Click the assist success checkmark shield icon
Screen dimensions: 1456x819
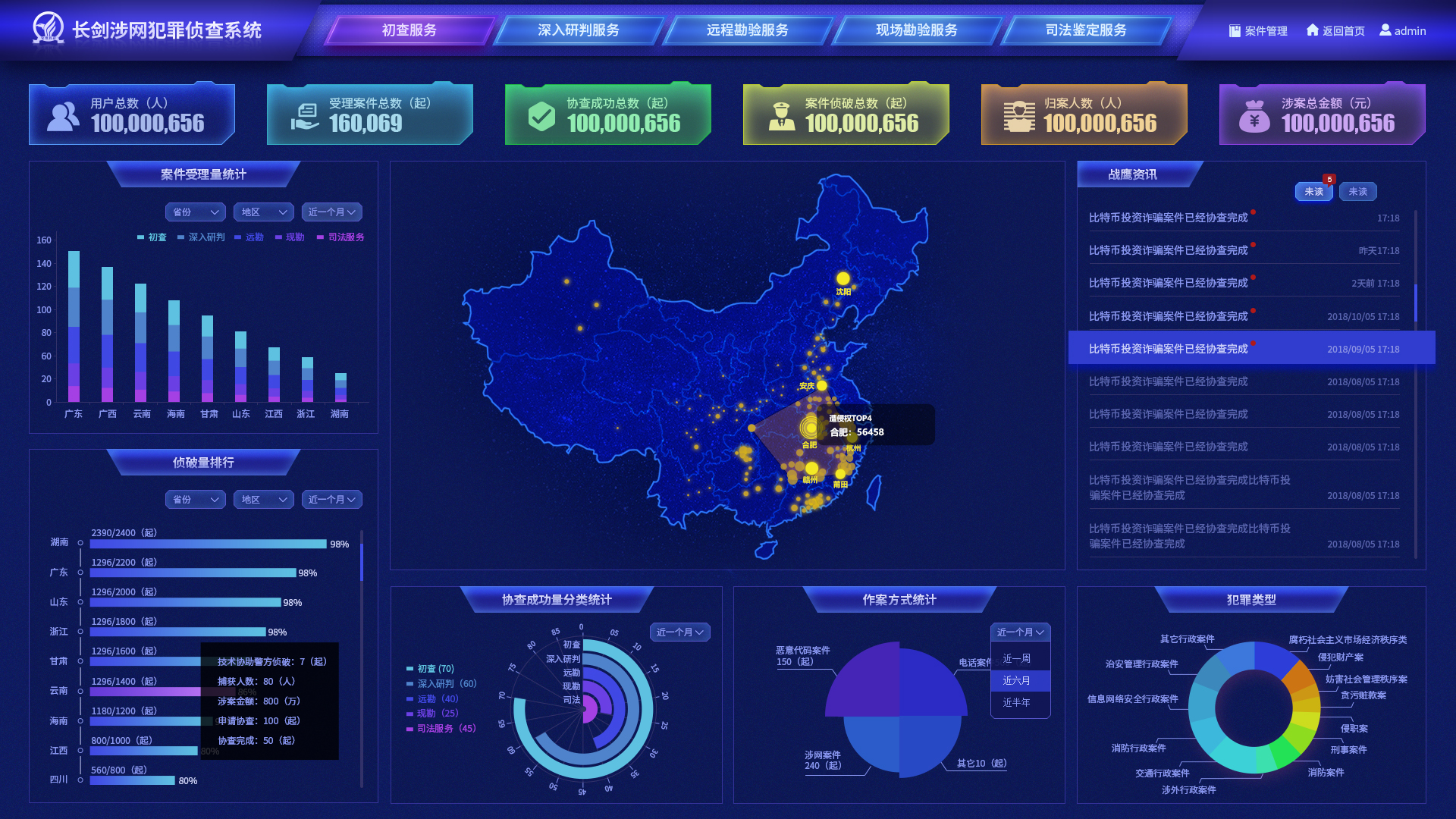pos(541,116)
